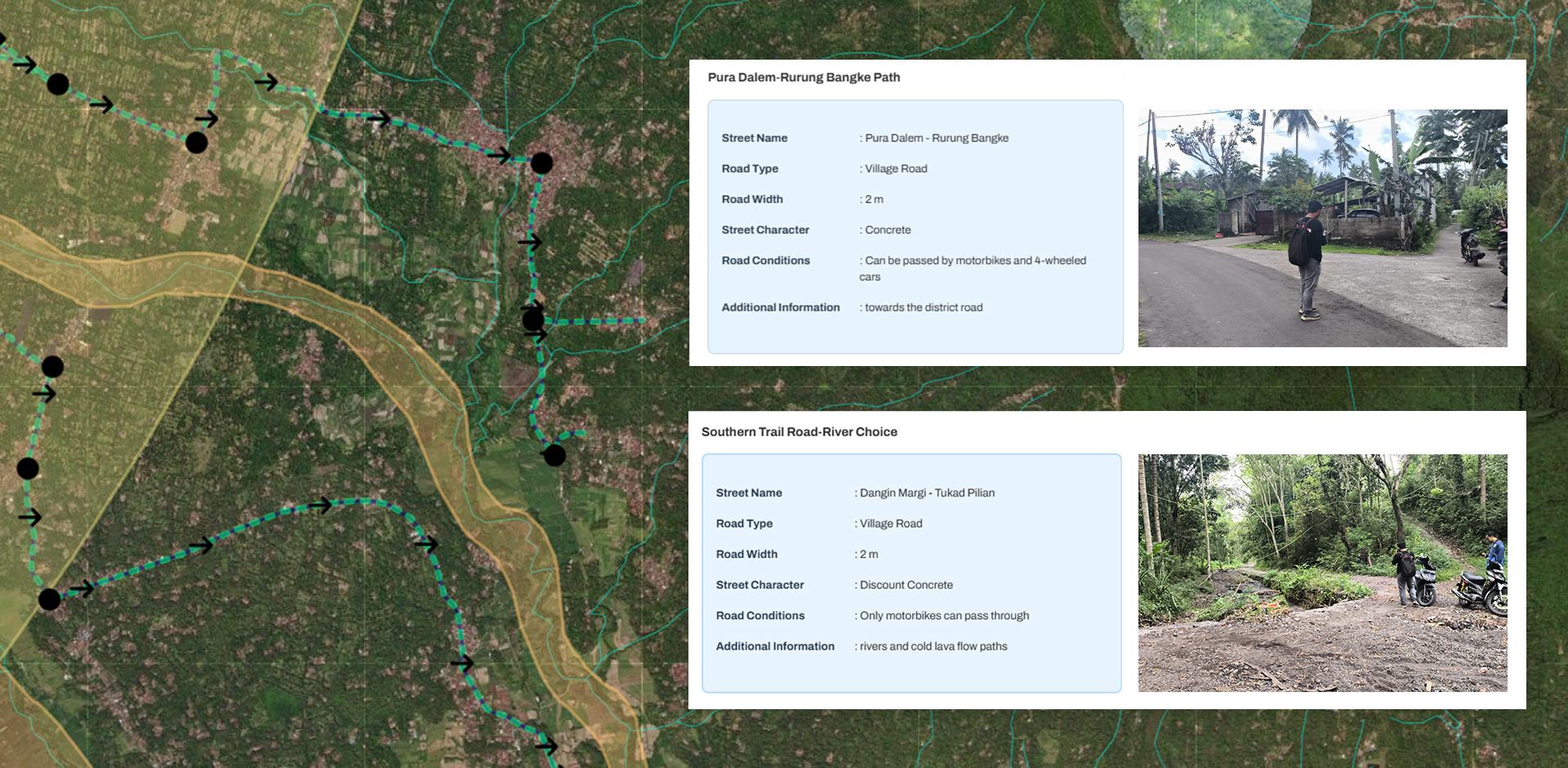Open the Pura Dalem-Rurung Bangke street photo

coord(1322,228)
